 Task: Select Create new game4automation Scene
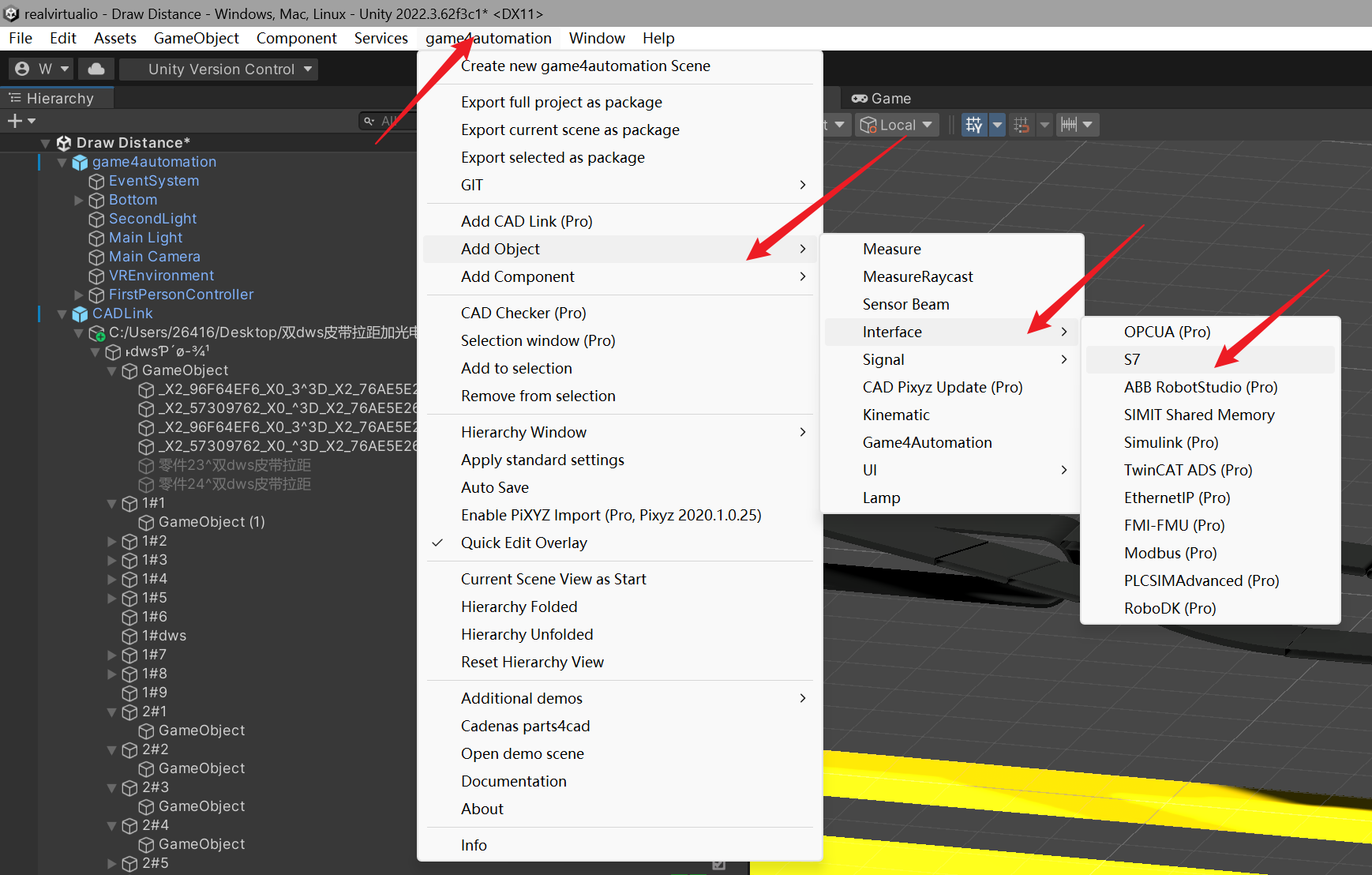[620, 66]
